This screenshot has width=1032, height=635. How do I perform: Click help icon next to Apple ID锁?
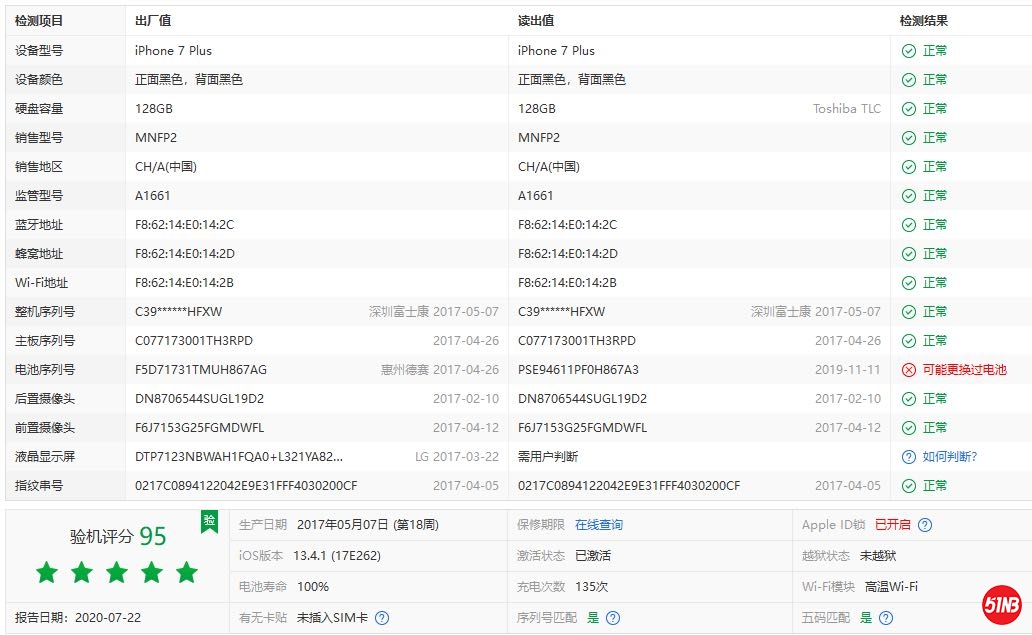[925, 525]
